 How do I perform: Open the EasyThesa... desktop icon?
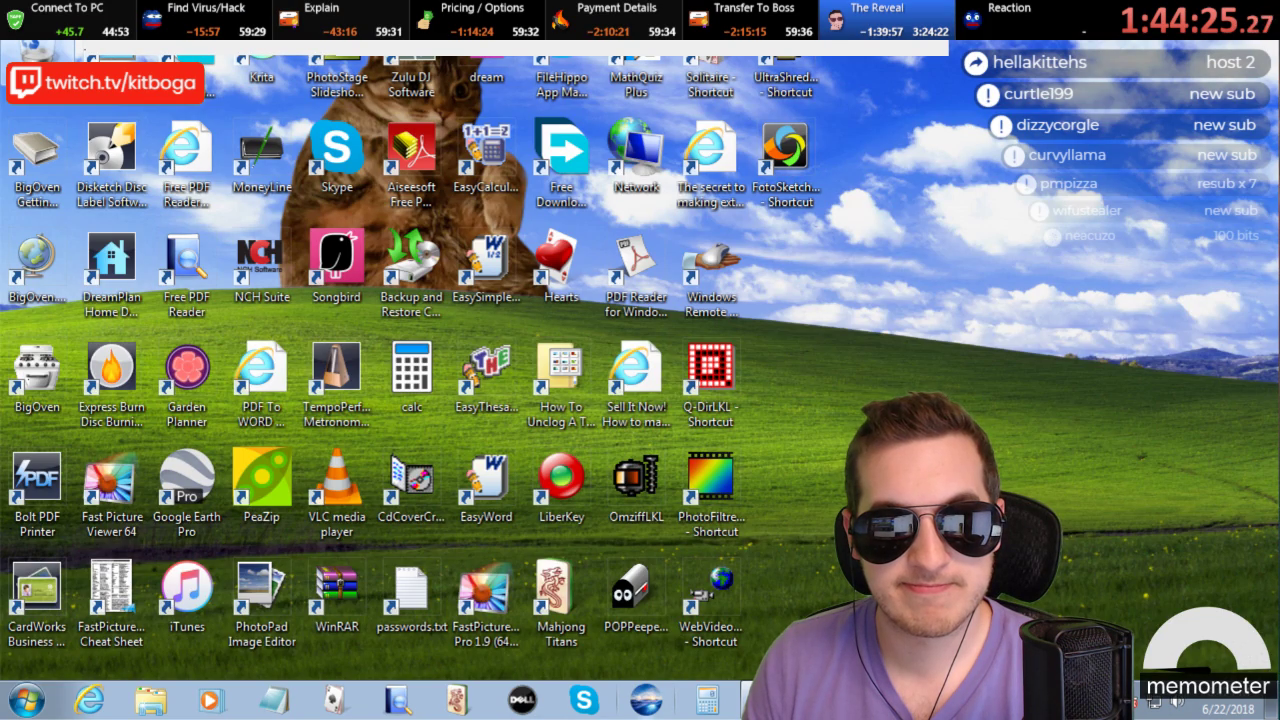[486, 377]
